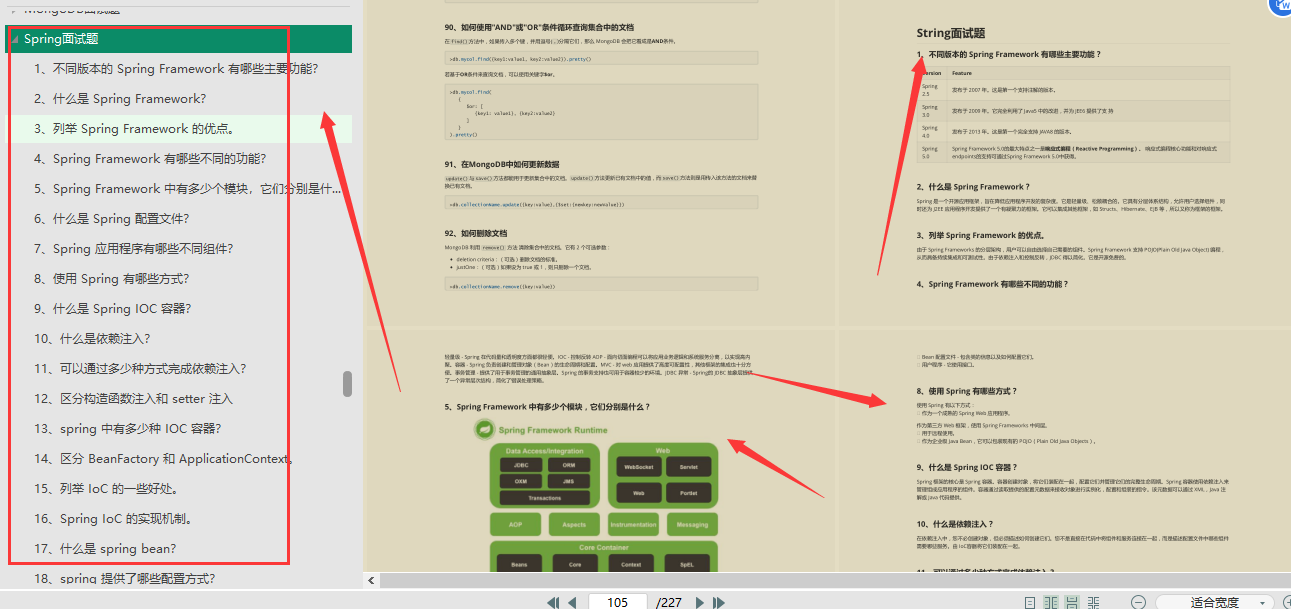
Task: Open outline item 16、Spring IoC 的实现机制
Action: pos(113,519)
